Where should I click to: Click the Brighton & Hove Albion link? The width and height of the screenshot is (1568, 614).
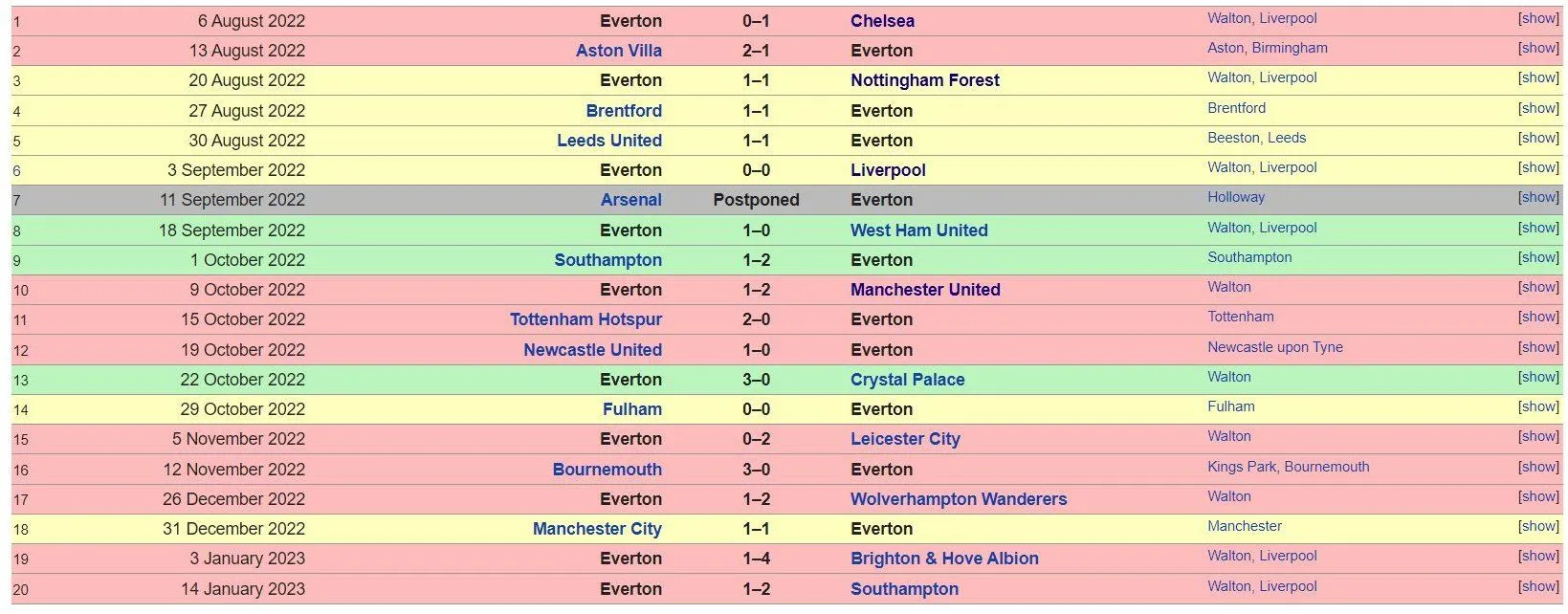click(x=943, y=559)
